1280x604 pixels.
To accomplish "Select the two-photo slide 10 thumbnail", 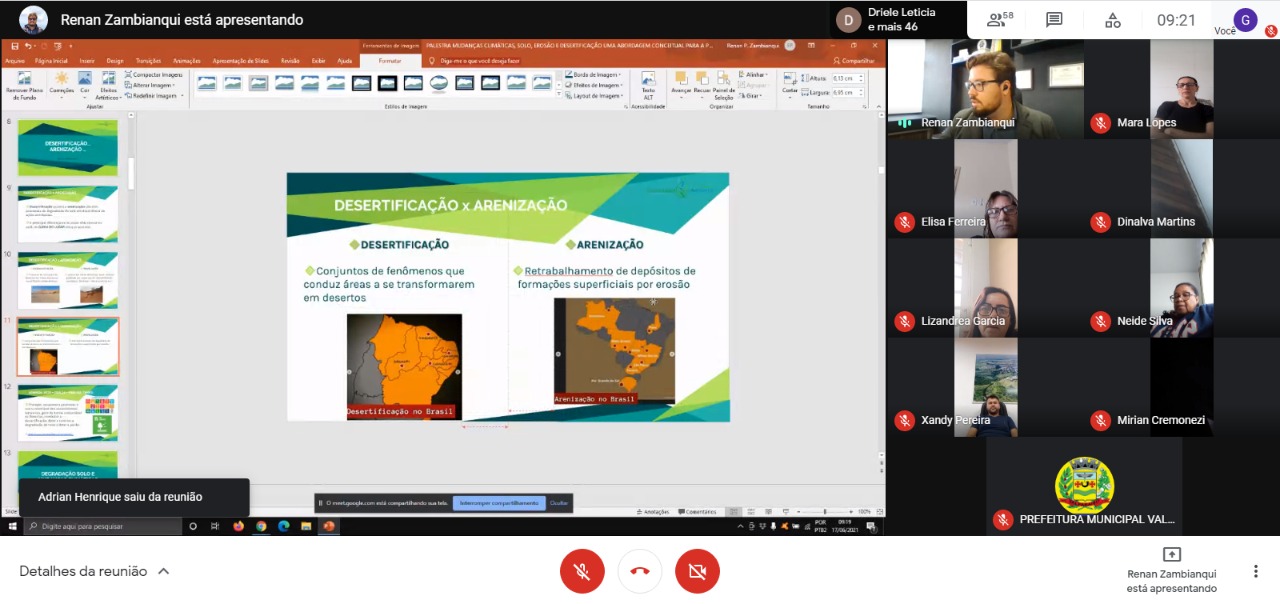I will click(x=67, y=280).
